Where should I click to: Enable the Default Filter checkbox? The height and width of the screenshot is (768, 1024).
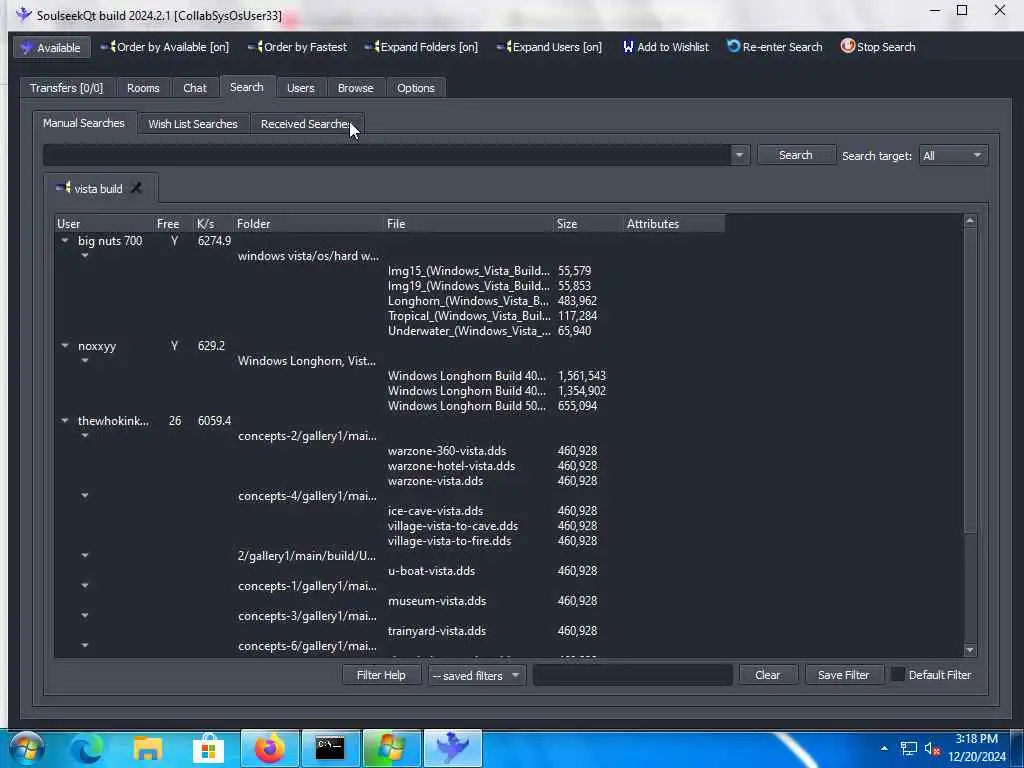(x=898, y=675)
